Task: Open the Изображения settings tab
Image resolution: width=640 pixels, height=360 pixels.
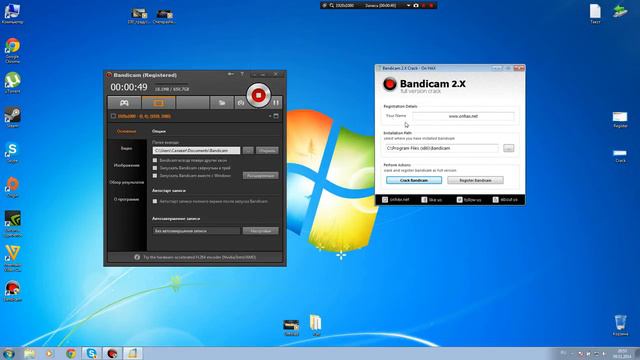Action: tap(127, 166)
